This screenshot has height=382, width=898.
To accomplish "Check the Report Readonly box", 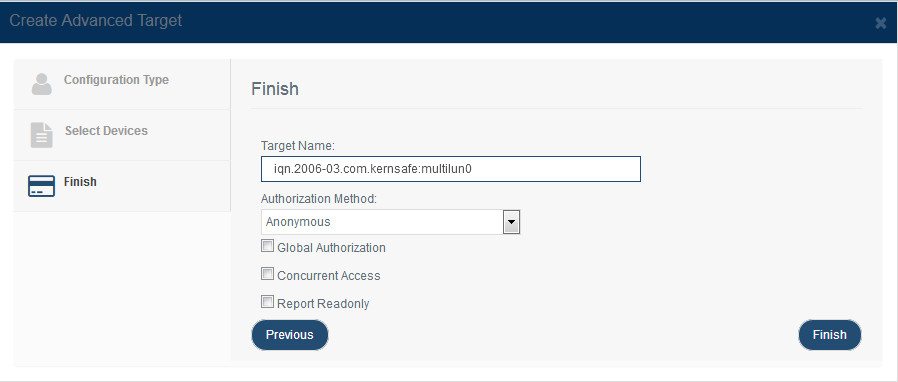I will pyautogui.click(x=267, y=302).
